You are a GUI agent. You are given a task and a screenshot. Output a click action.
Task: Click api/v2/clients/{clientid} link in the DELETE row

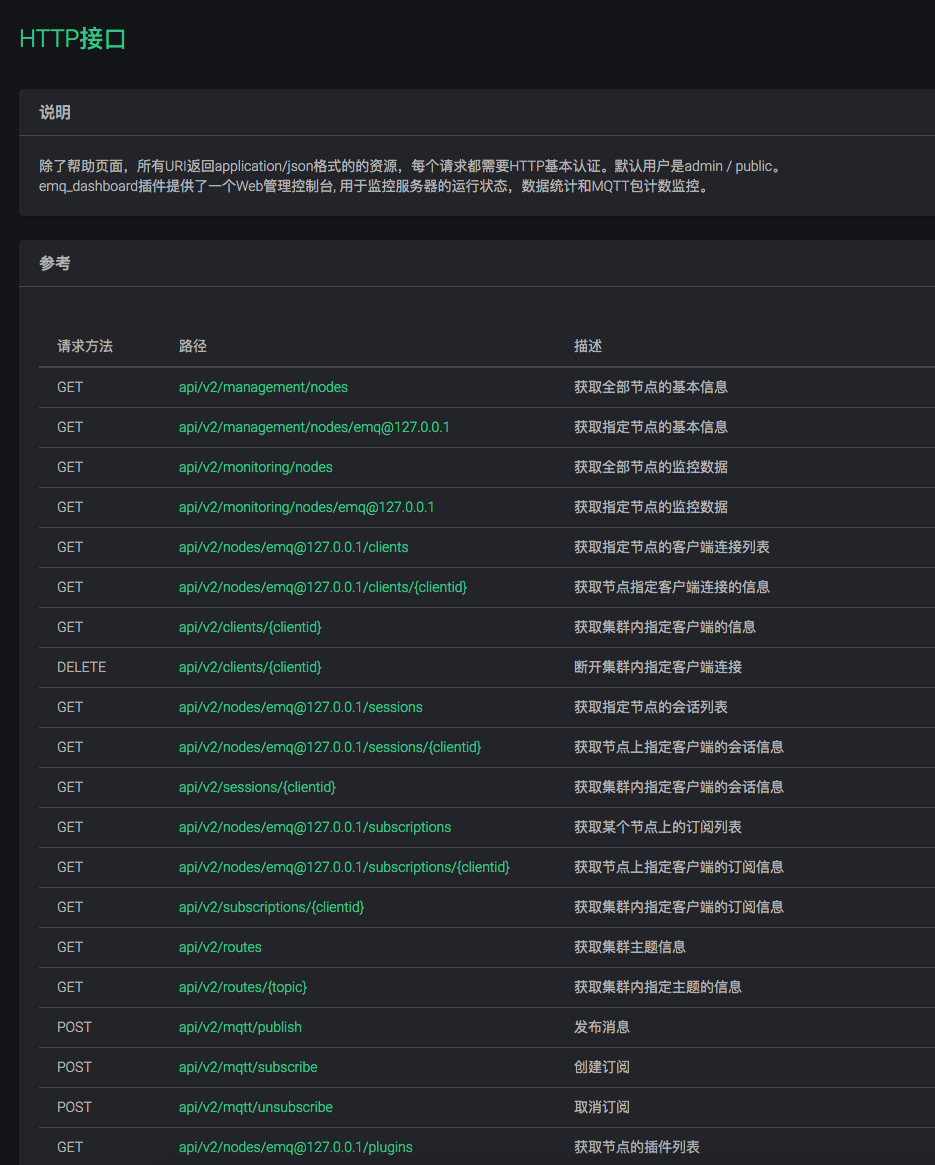250,668
